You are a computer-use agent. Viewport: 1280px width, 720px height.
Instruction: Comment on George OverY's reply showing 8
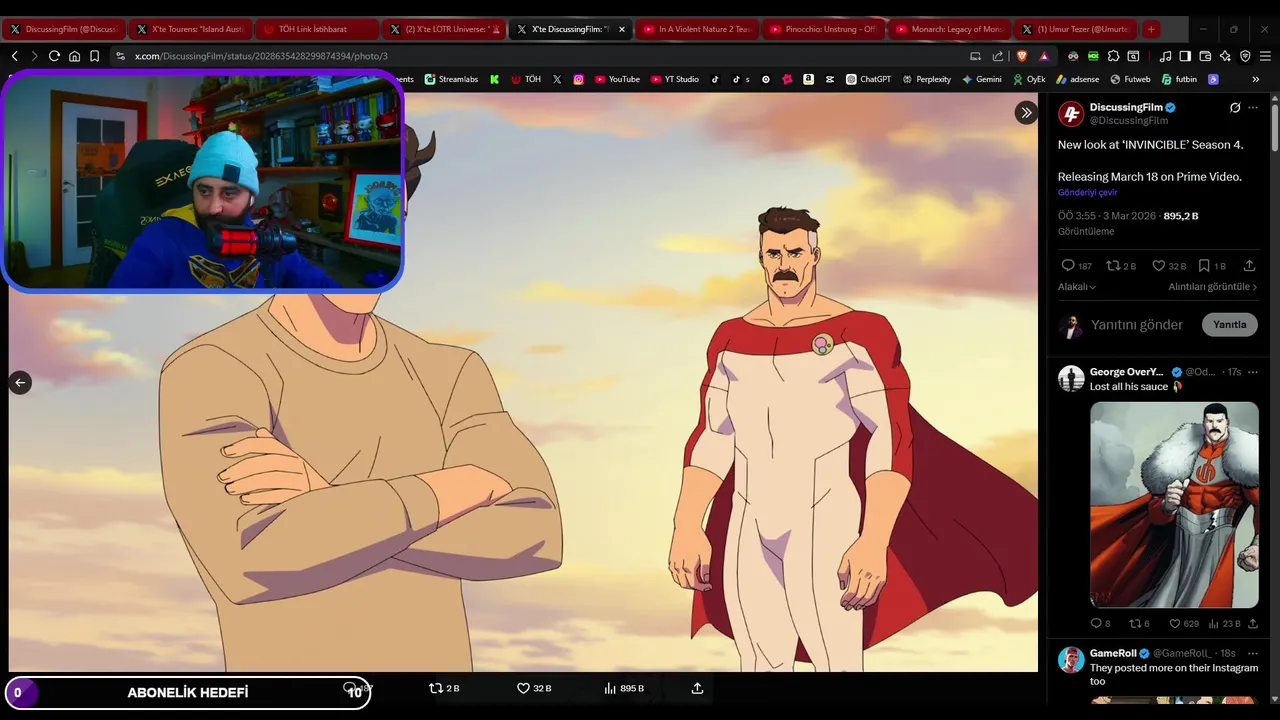coord(1100,624)
